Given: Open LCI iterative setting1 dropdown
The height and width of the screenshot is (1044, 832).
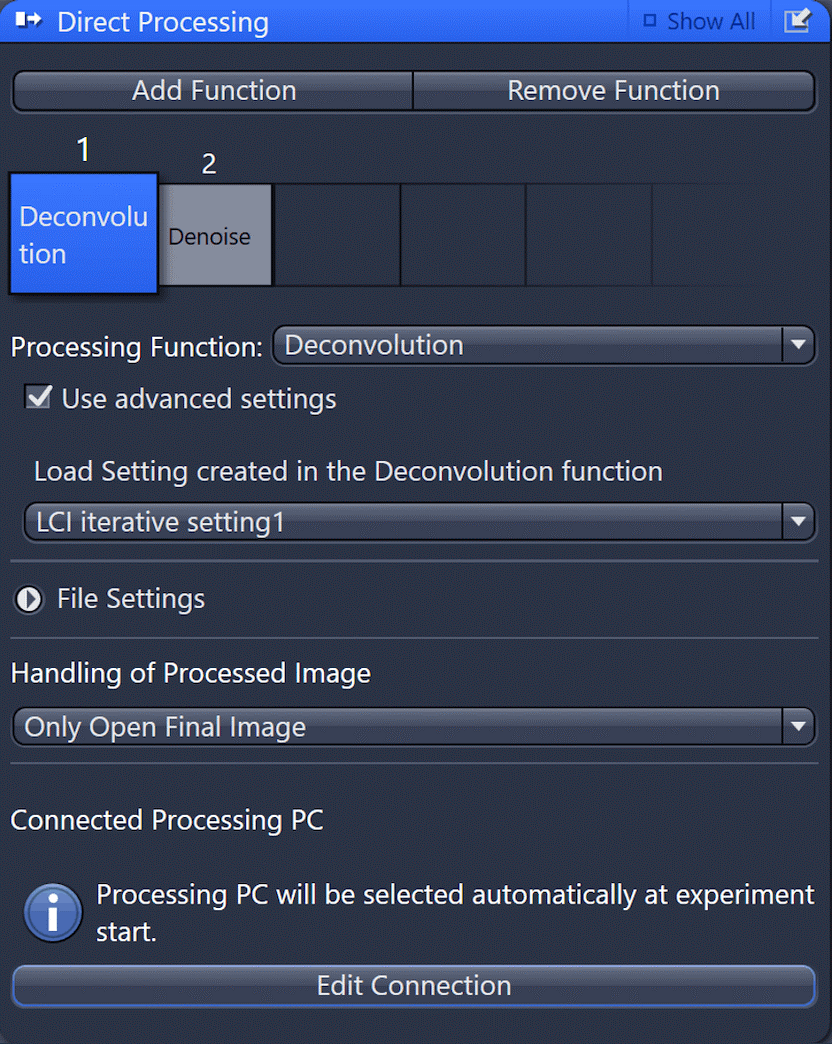Looking at the screenshot, I should (419, 522).
